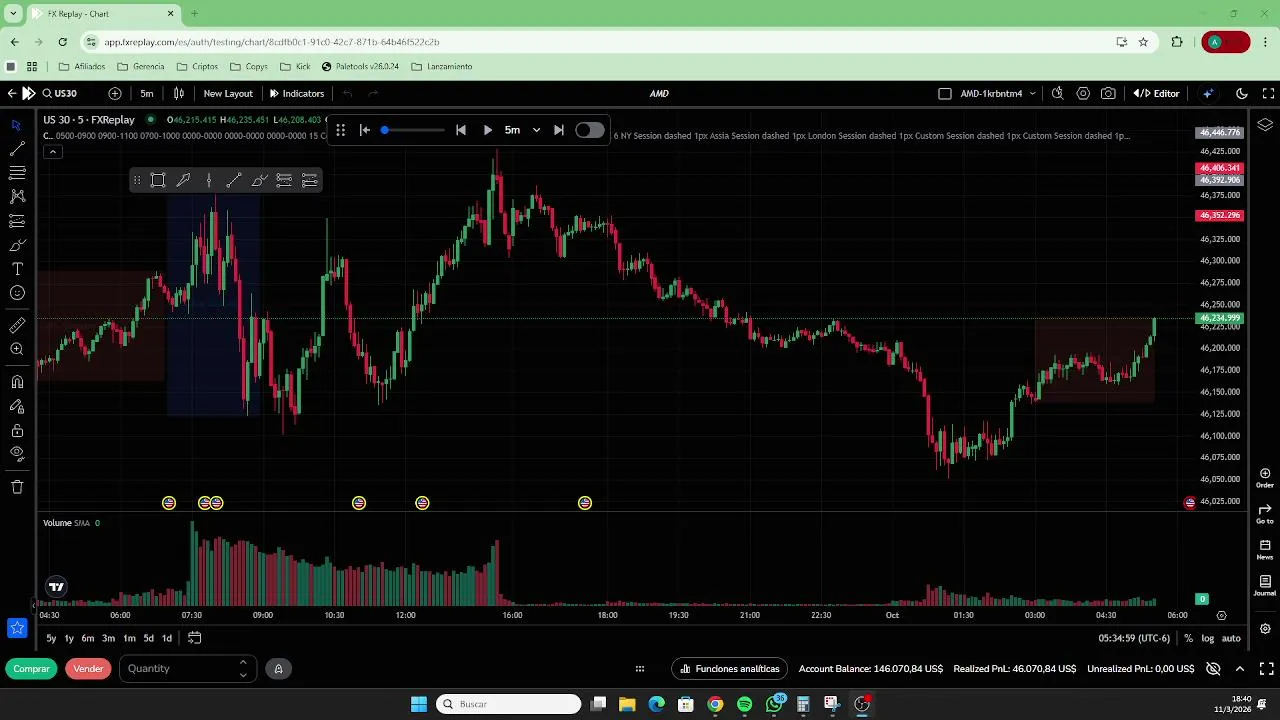Toggle auto scale on price axis

point(1231,638)
